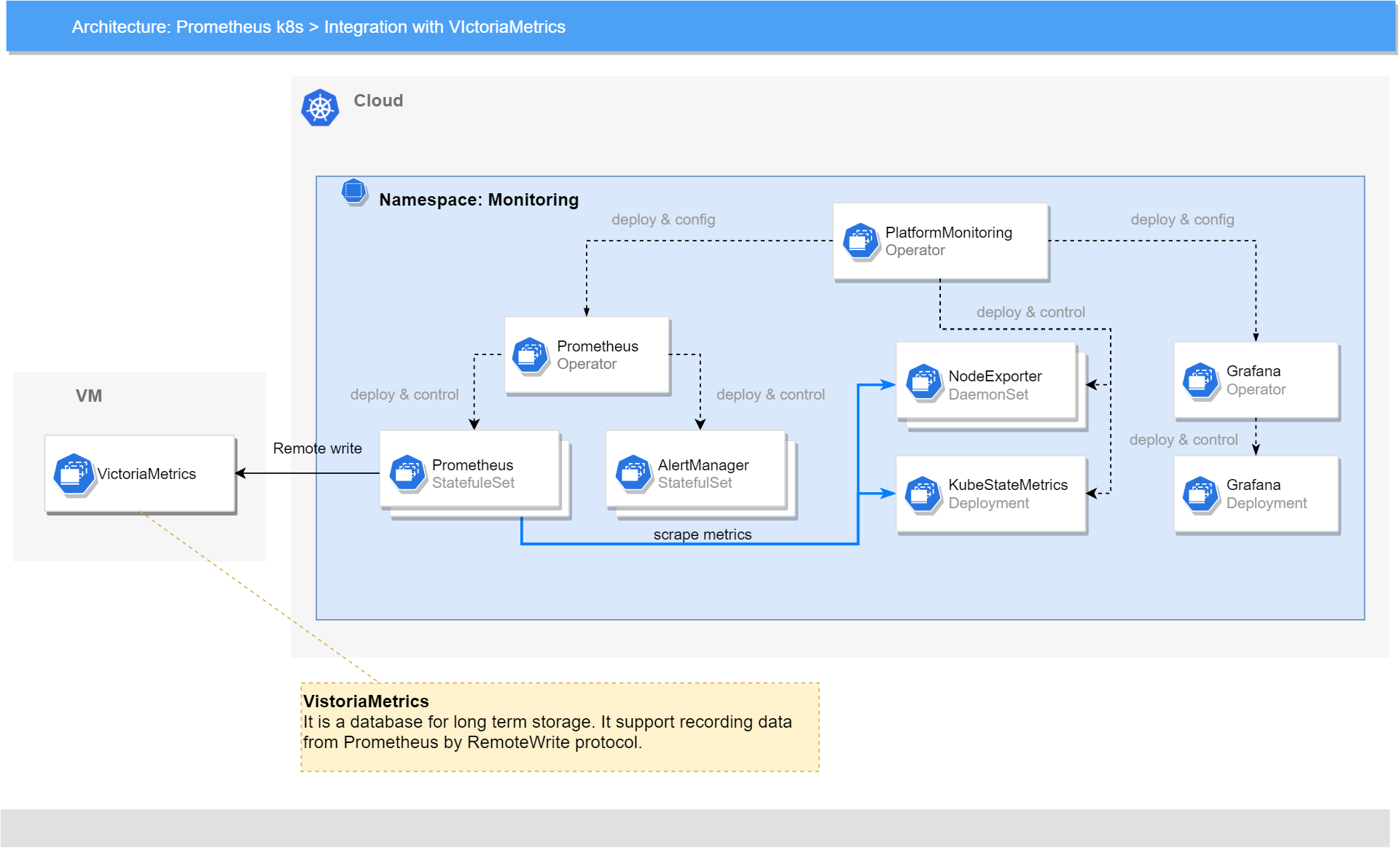Click deploy & config label left of PlatformMonitoring

[x=663, y=219]
